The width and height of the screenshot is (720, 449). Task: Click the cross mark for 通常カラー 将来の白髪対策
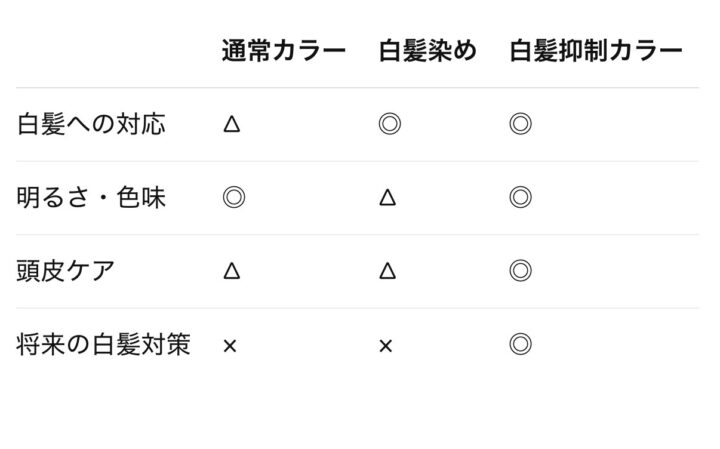pos(230,346)
